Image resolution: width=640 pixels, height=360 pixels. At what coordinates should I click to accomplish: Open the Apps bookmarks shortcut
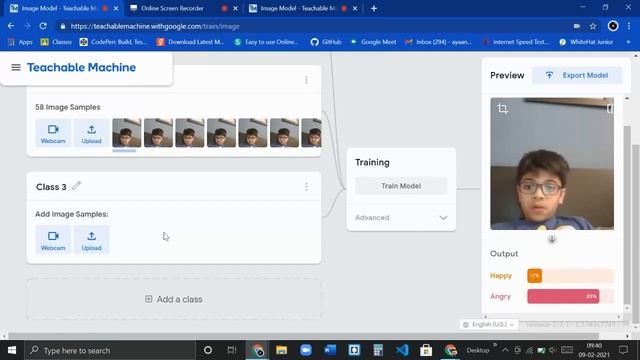point(20,42)
